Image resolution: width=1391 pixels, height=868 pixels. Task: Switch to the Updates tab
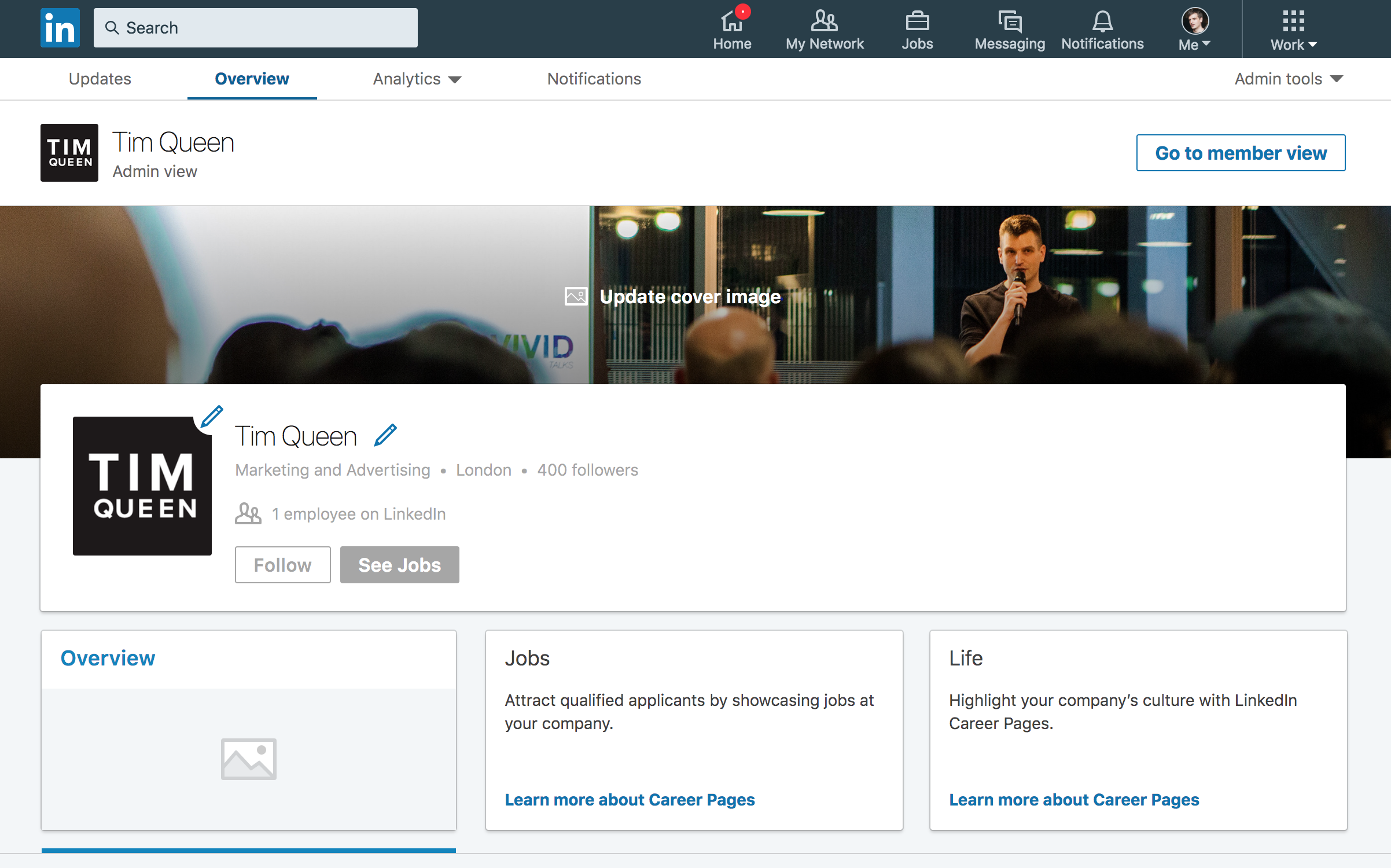click(100, 79)
